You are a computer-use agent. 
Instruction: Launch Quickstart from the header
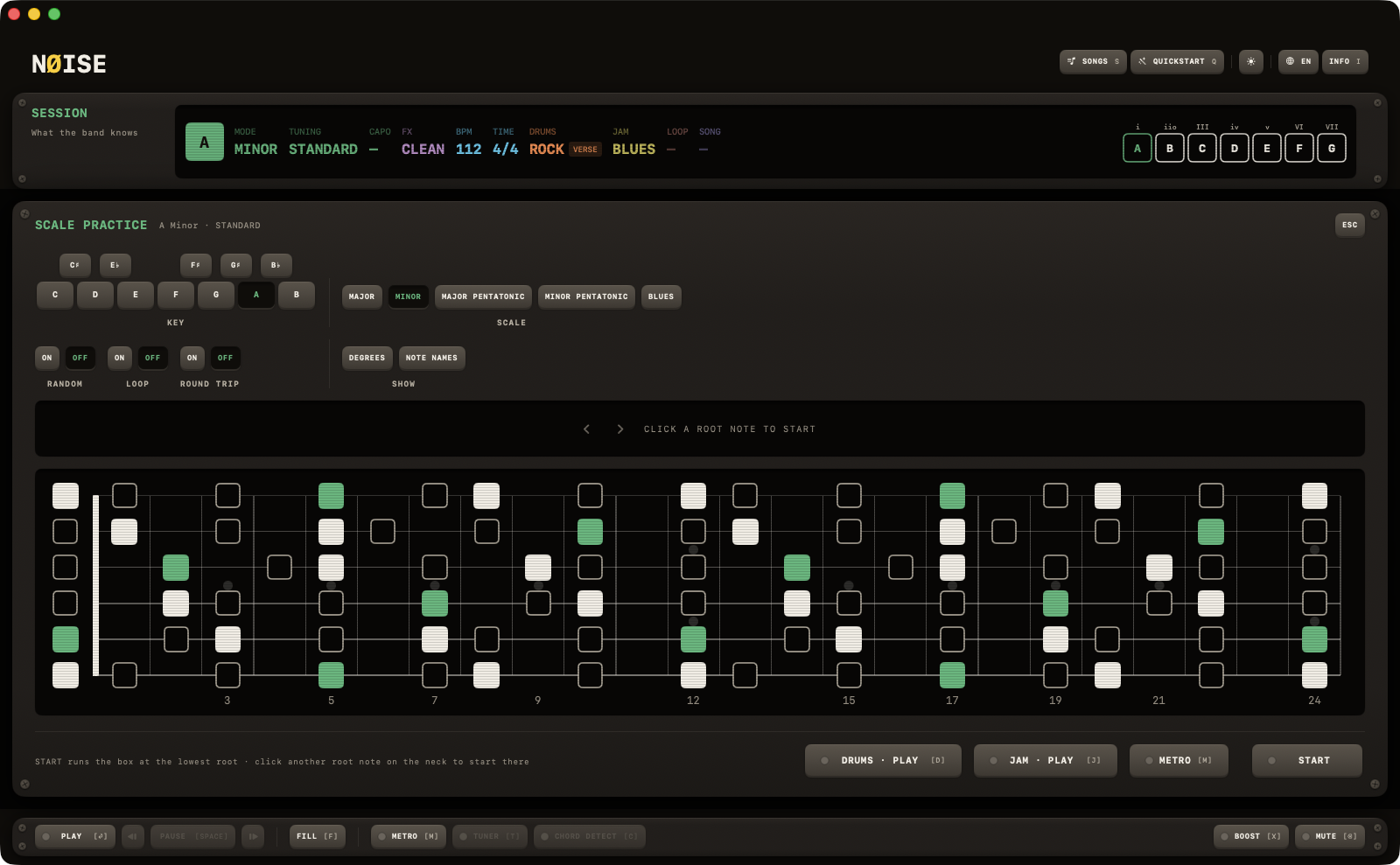[1177, 61]
